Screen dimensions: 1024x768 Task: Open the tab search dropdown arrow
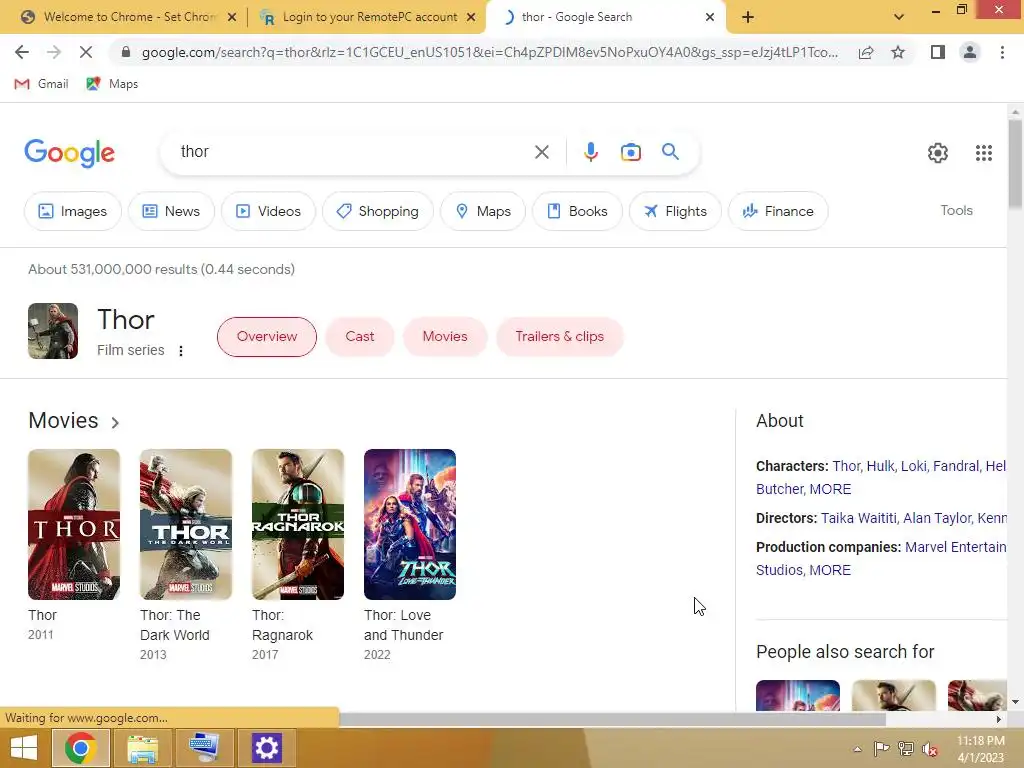point(899,17)
